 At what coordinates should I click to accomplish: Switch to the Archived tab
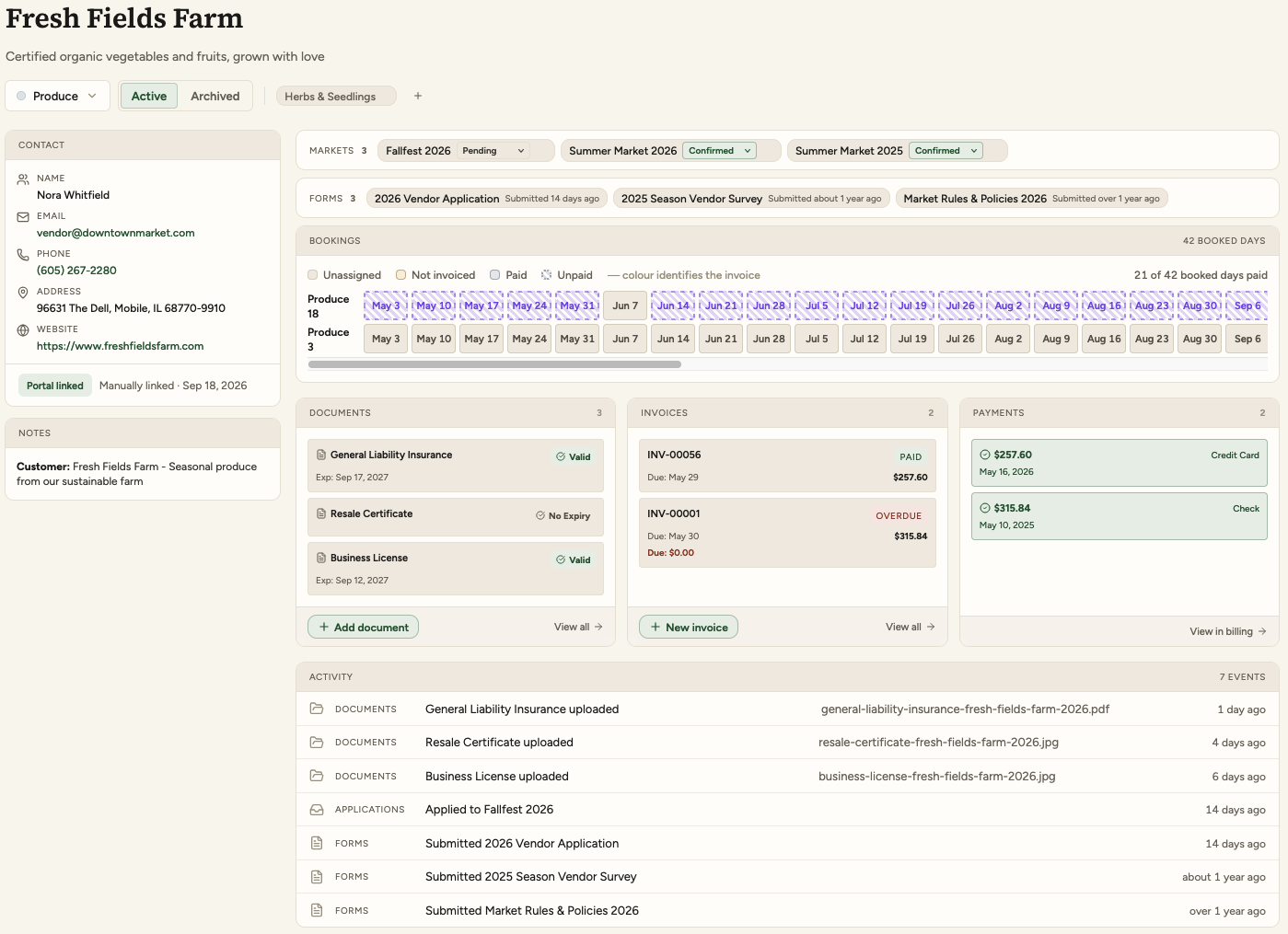215,96
